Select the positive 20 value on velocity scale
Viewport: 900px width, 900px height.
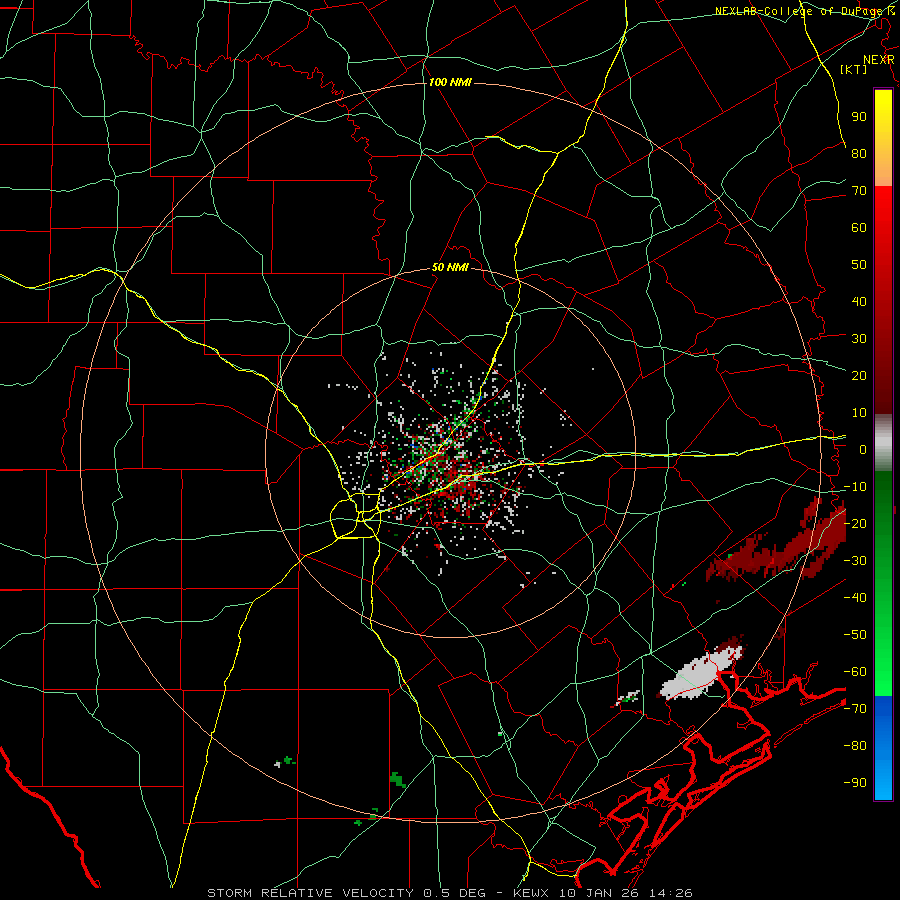(859, 375)
